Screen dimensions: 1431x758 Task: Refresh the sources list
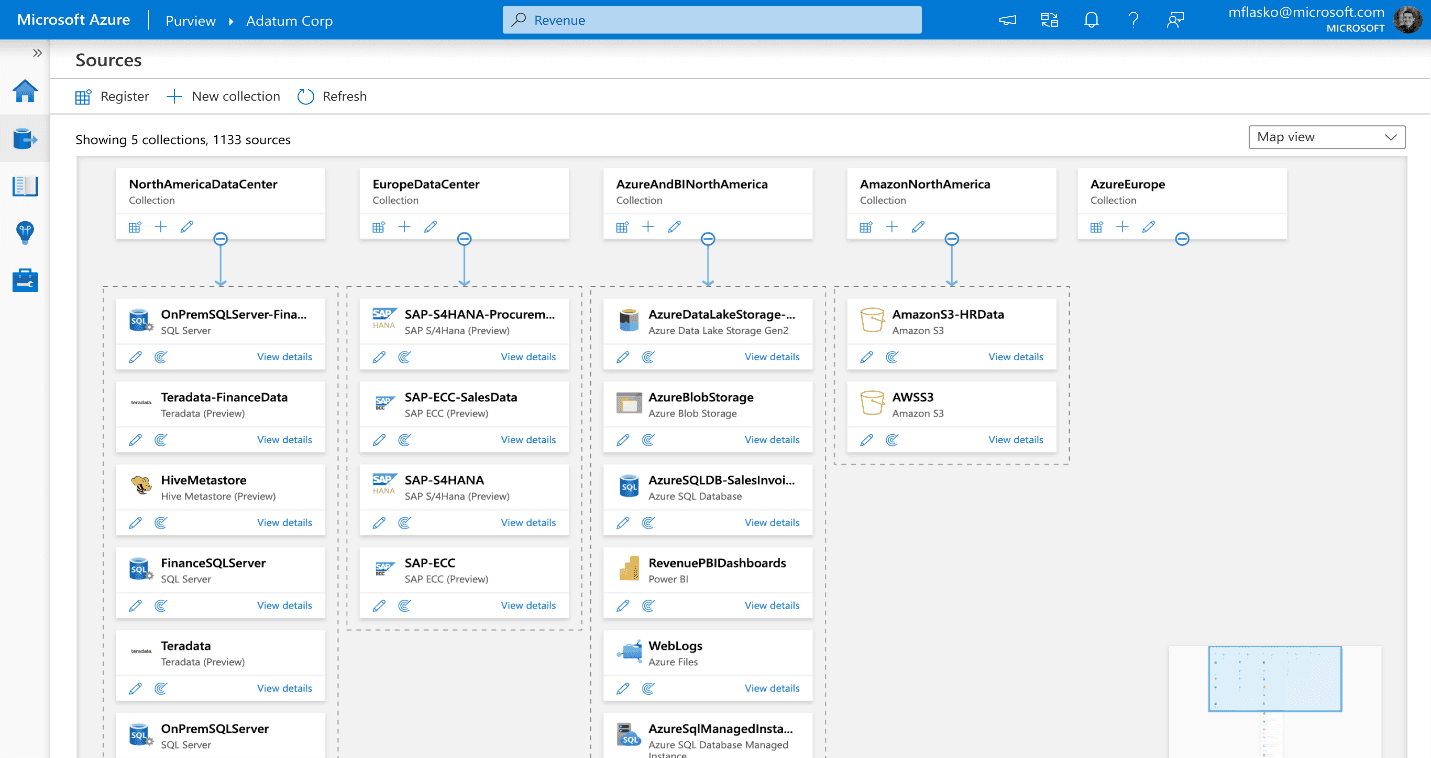pos(332,96)
